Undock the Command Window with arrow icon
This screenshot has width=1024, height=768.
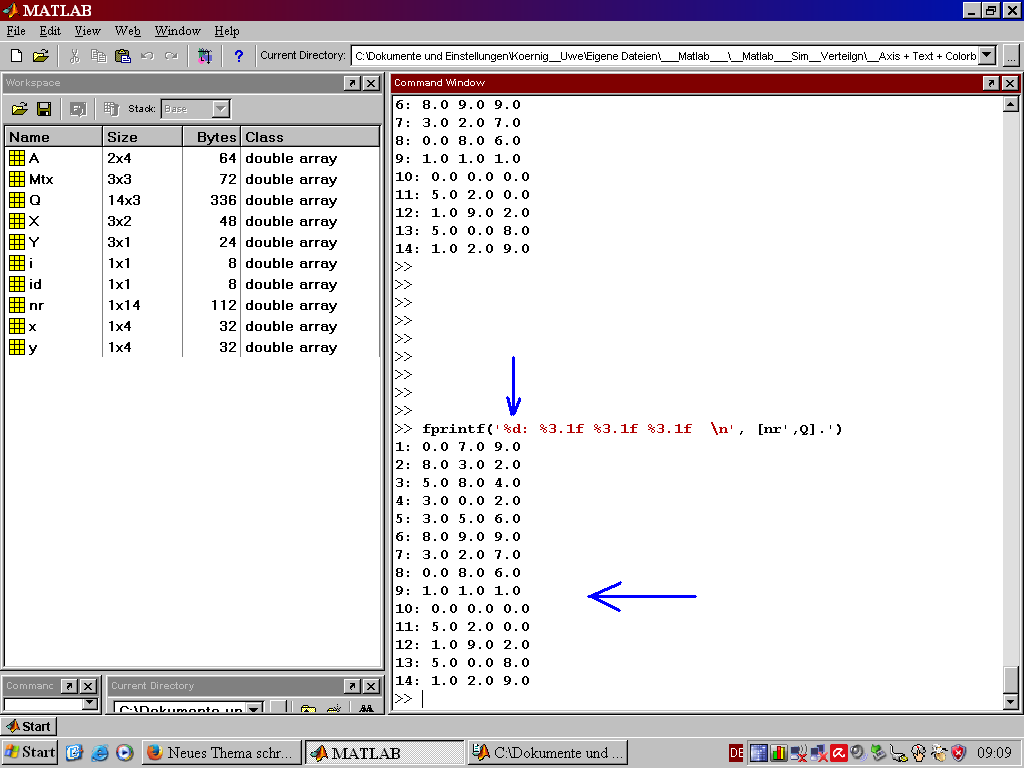point(990,83)
